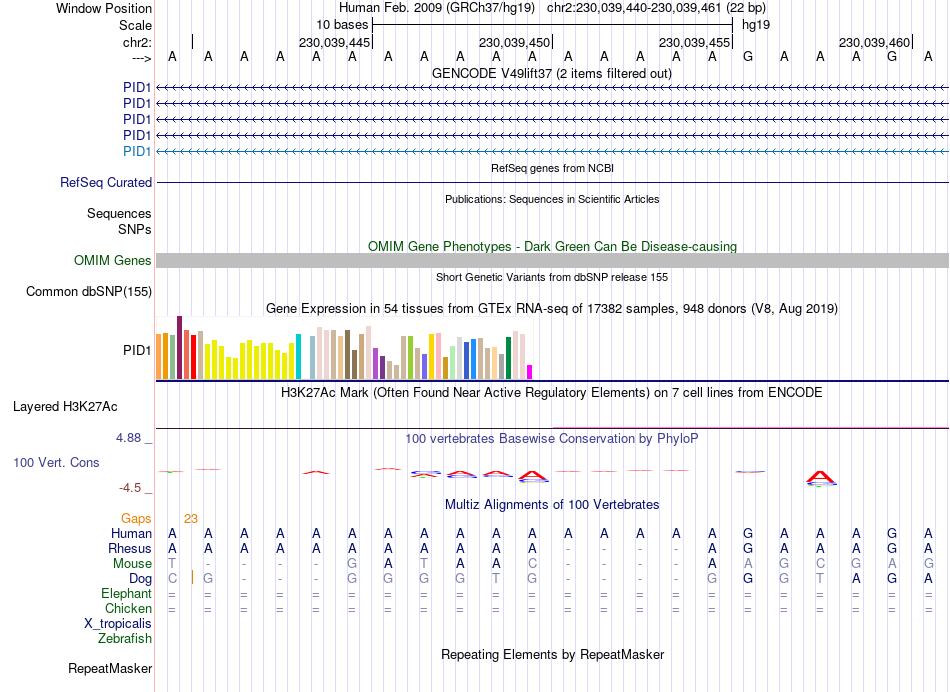Image resolution: width=950 pixels, height=692 pixels.
Task: Click the X_tropicalis row label
Action: tap(118, 624)
